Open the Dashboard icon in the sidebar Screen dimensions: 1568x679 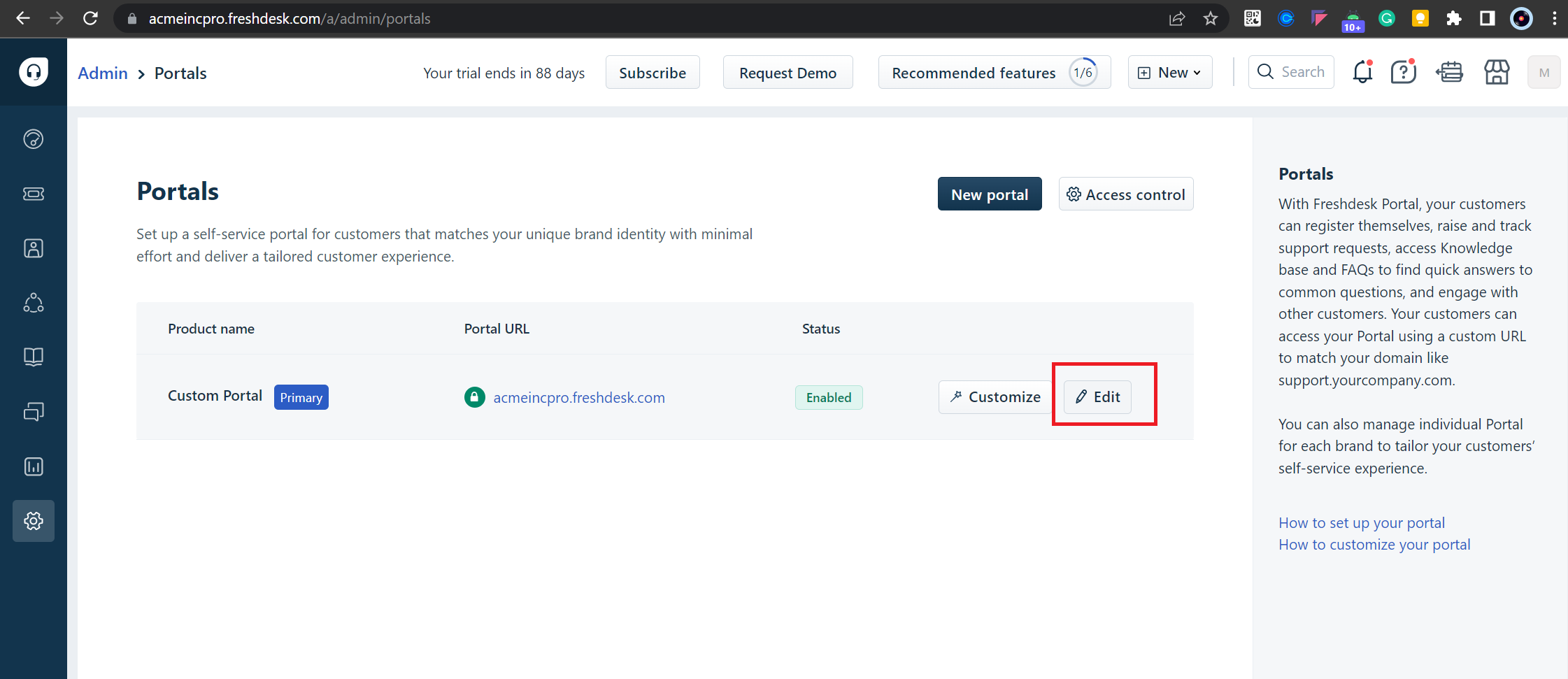click(34, 139)
